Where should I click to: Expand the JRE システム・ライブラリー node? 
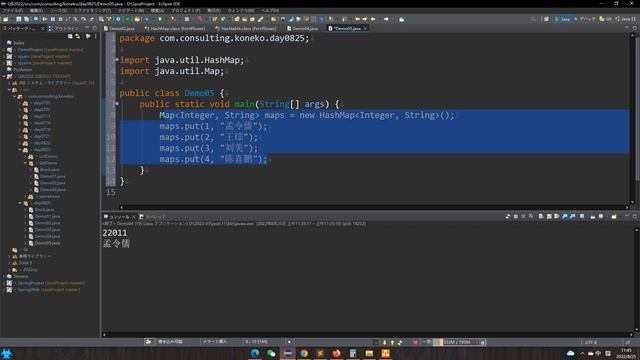coord(9,83)
